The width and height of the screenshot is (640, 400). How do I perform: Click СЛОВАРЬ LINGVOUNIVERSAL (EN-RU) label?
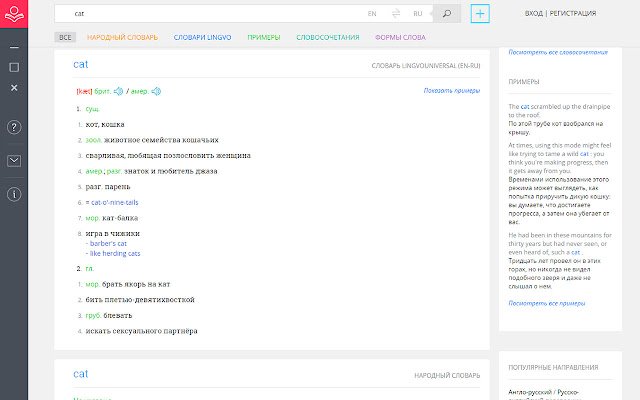426,66
